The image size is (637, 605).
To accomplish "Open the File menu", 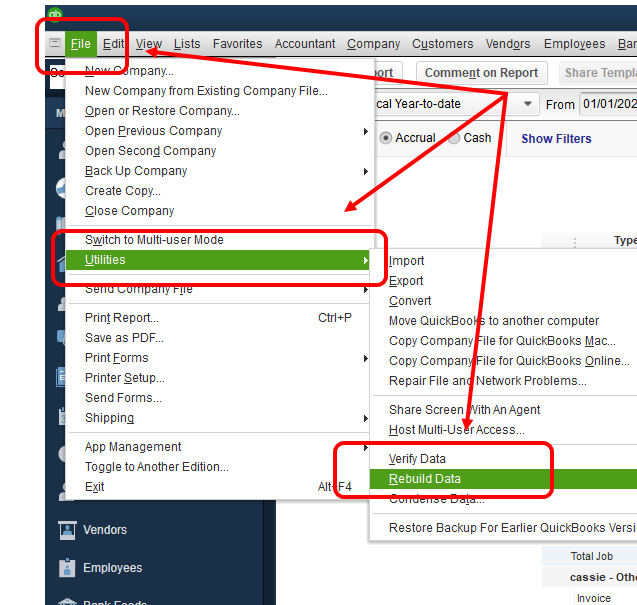I will coord(80,44).
